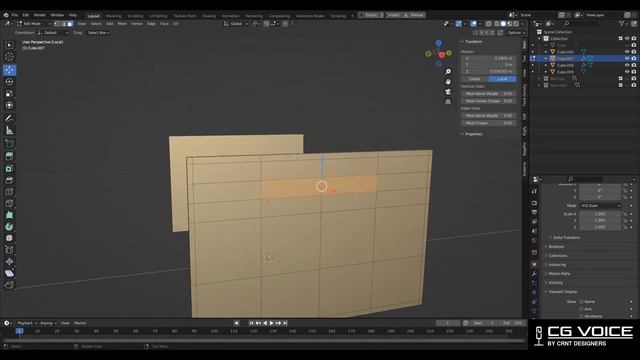
Task: Open the Global transform orientation dropdown
Action: [x=236, y=24]
